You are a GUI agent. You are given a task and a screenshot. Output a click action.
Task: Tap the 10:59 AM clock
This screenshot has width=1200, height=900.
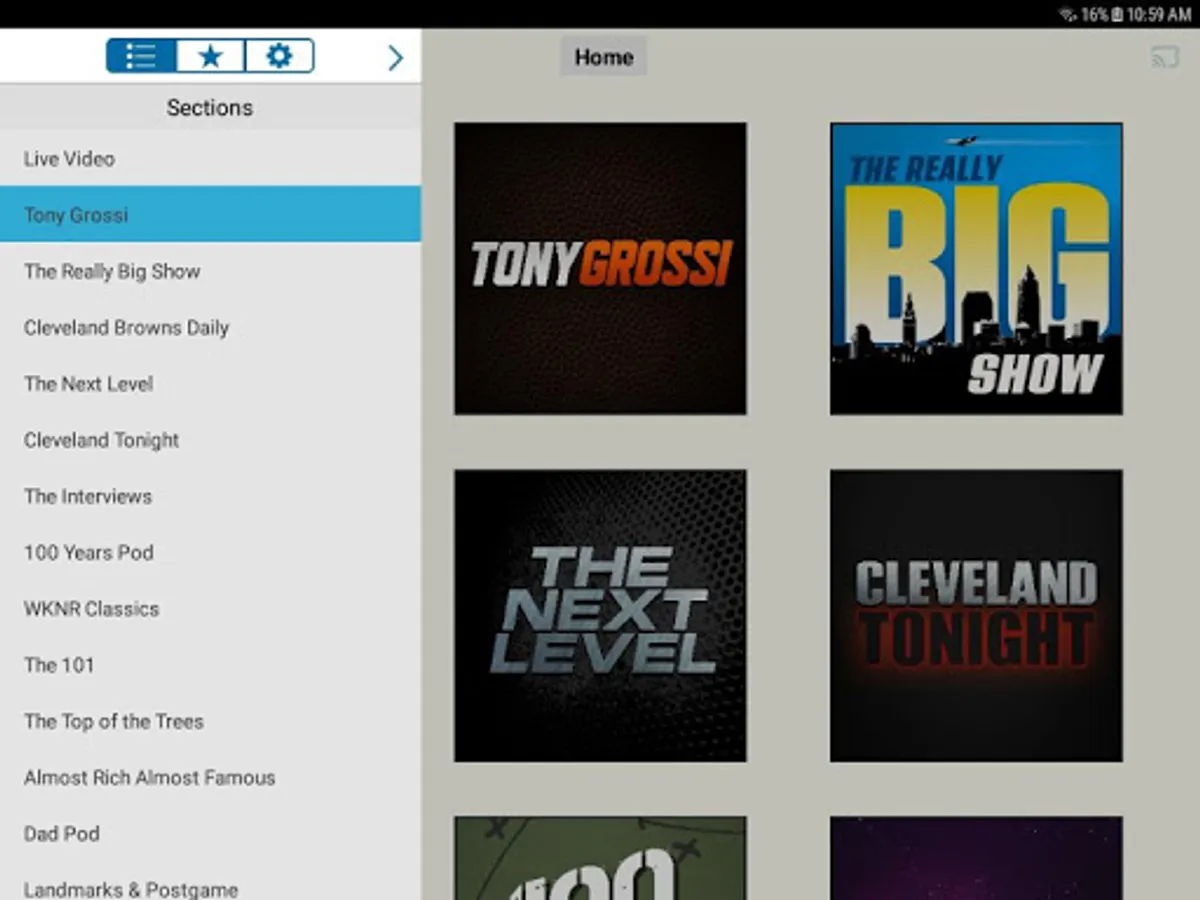pyautogui.click(x=1158, y=15)
